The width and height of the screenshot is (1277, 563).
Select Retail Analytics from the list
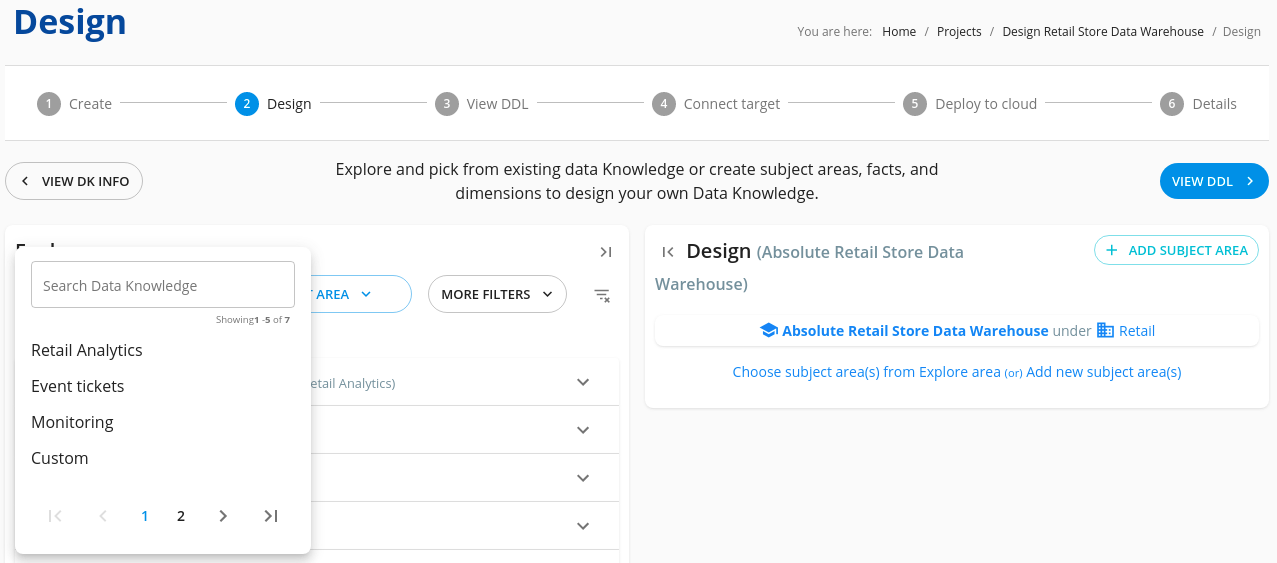[x=87, y=350]
